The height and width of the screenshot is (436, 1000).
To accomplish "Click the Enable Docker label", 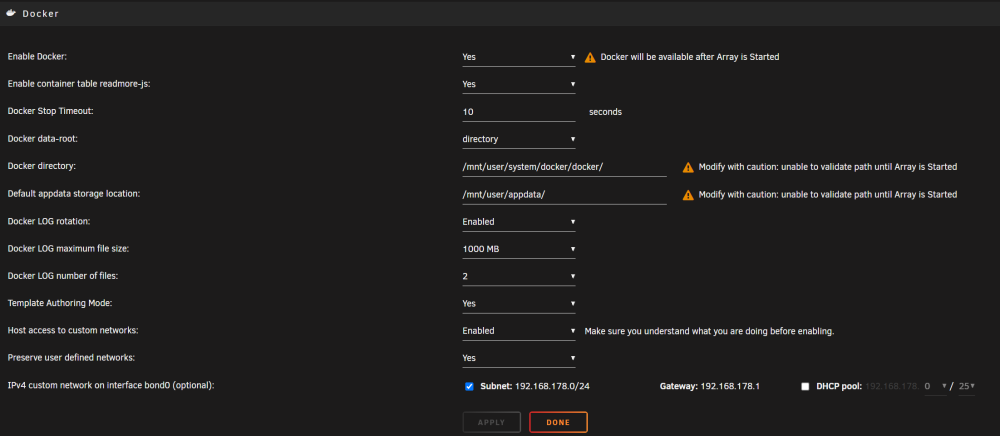I will coord(37,57).
